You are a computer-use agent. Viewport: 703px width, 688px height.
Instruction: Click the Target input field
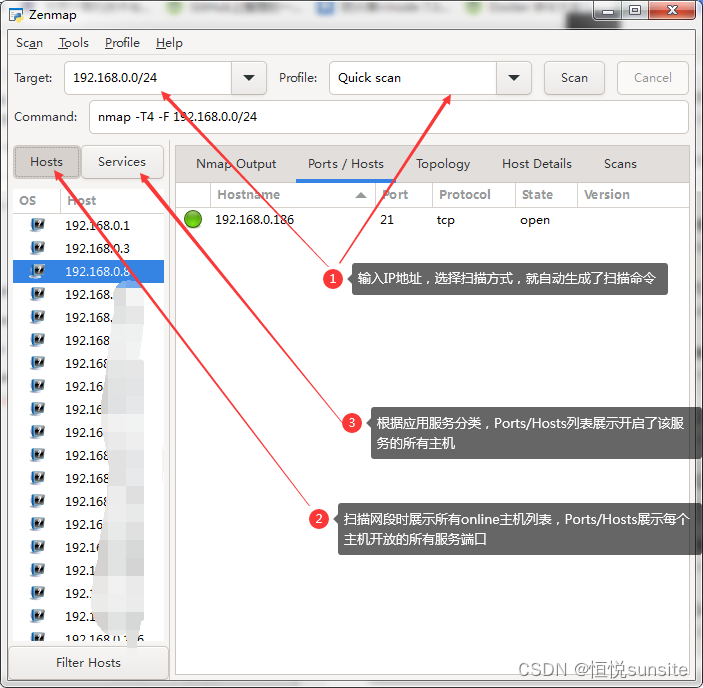tap(148, 78)
